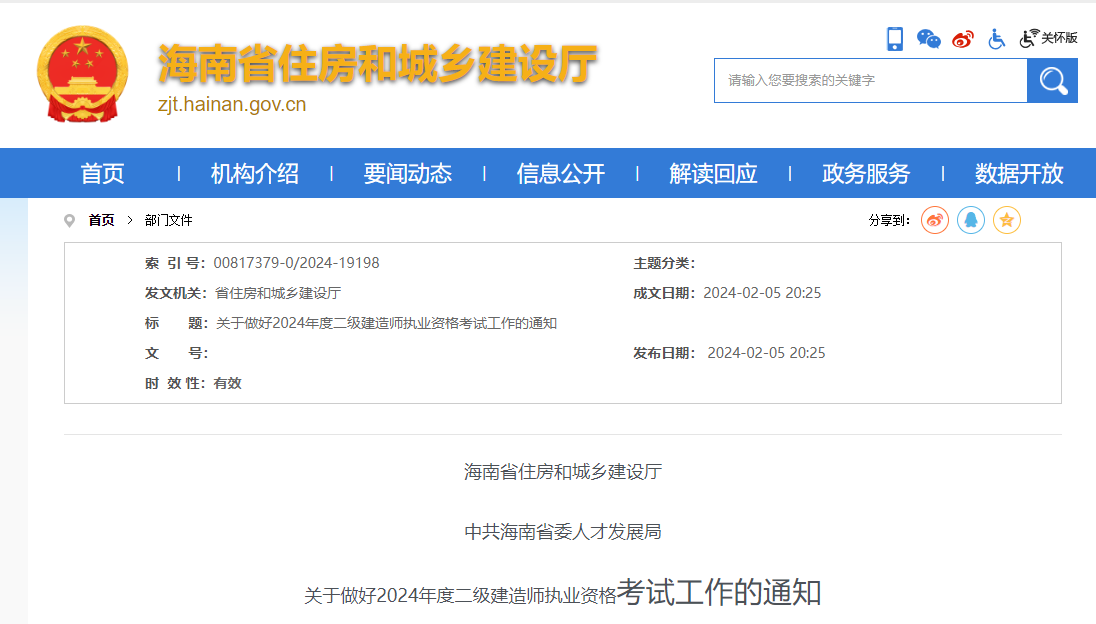Screen dimensions: 1096x624
Task: Select 信息公开 in the navigation bar
Action: pyautogui.click(x=561, y=173)
